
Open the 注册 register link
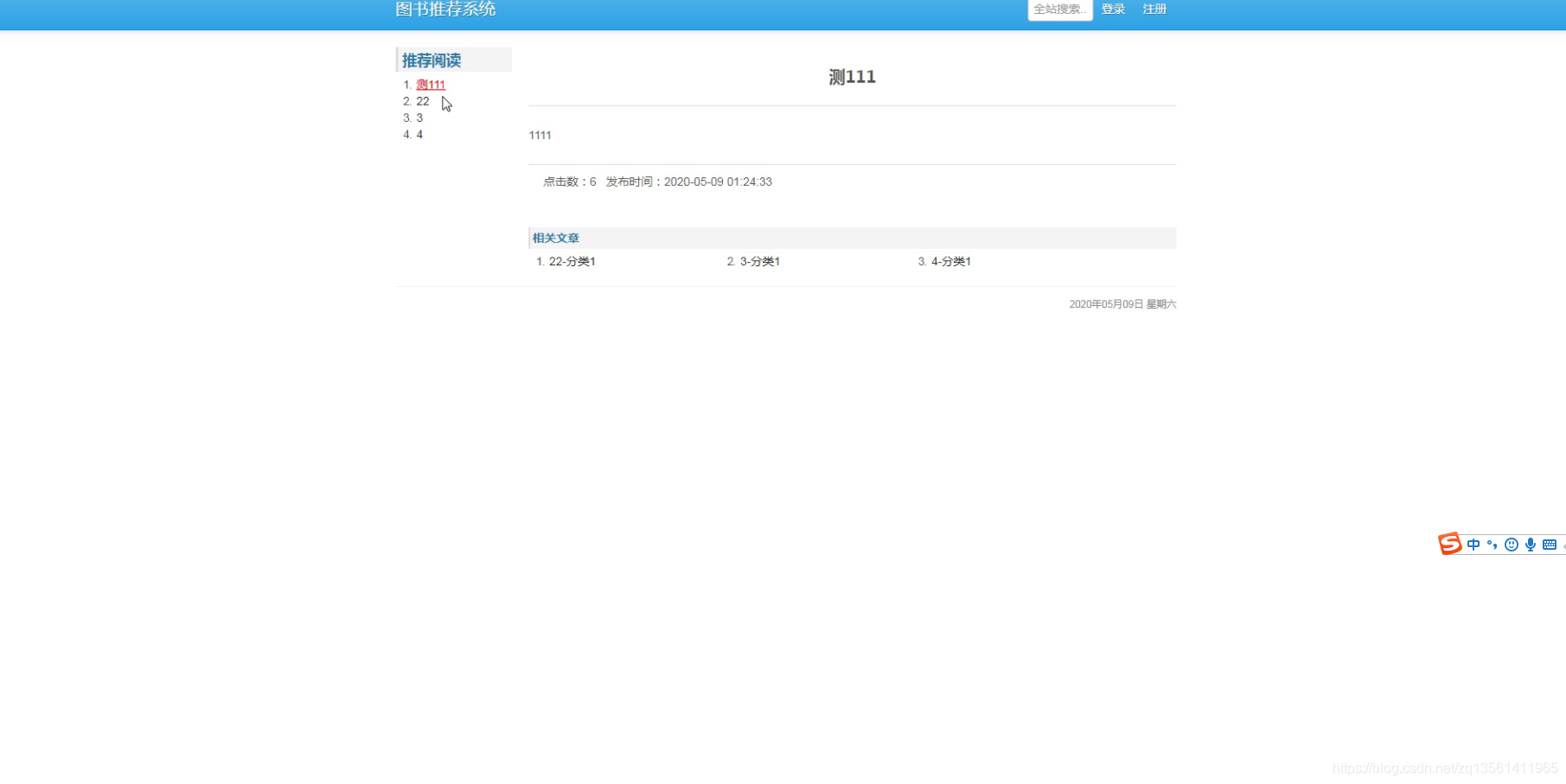click(1154, 9)
